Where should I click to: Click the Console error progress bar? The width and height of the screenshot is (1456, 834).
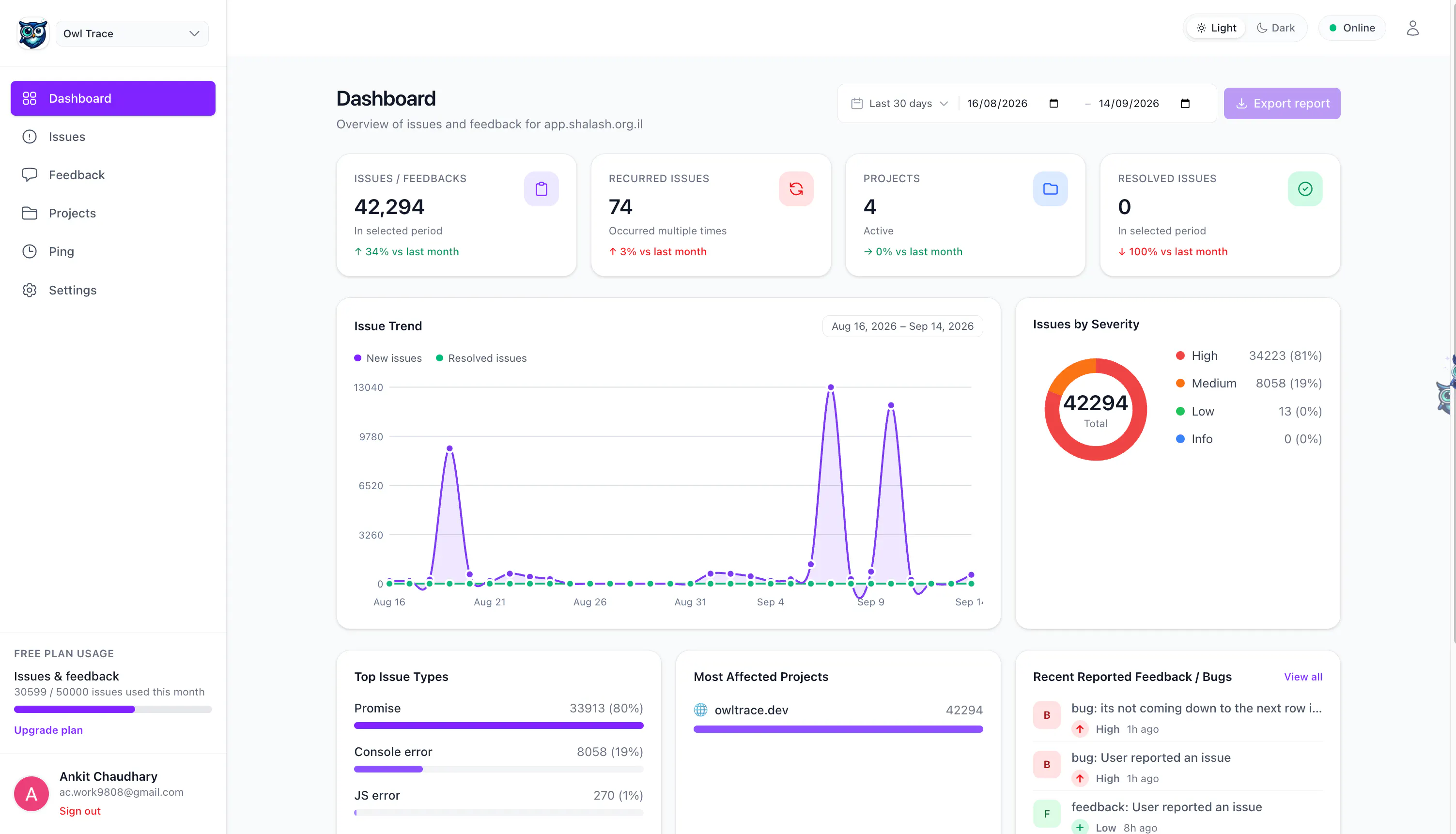click(499, 769)
